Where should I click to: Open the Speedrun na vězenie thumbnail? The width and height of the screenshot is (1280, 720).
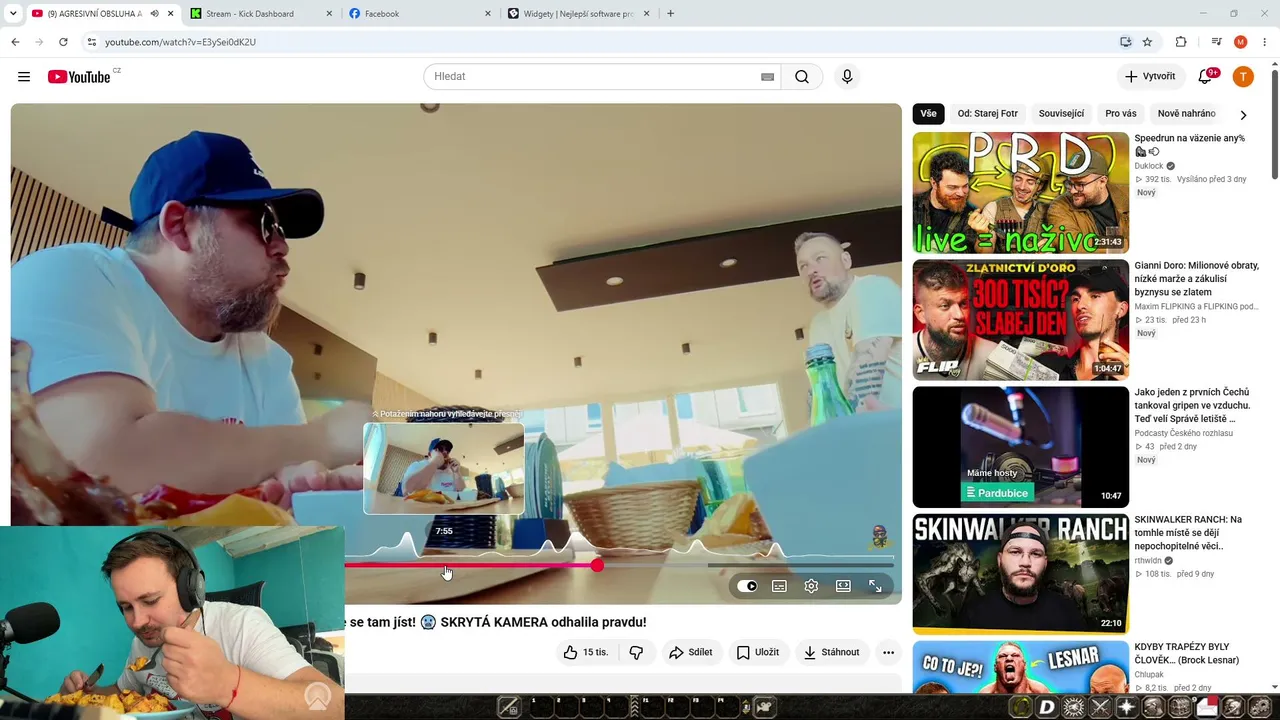pyautogui.click(x=1021, y=193)
